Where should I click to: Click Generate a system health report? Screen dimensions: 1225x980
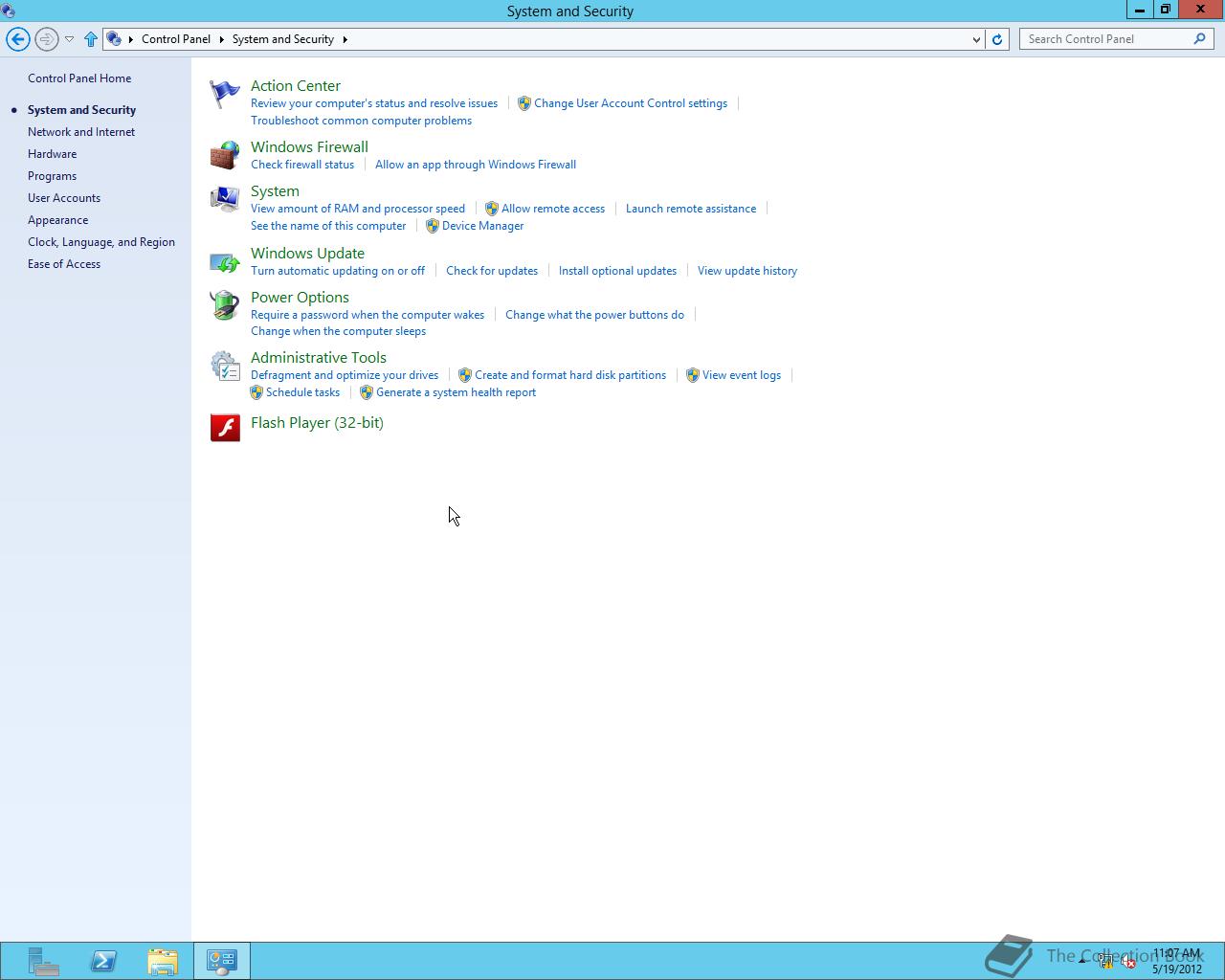(x=456, y=392)
